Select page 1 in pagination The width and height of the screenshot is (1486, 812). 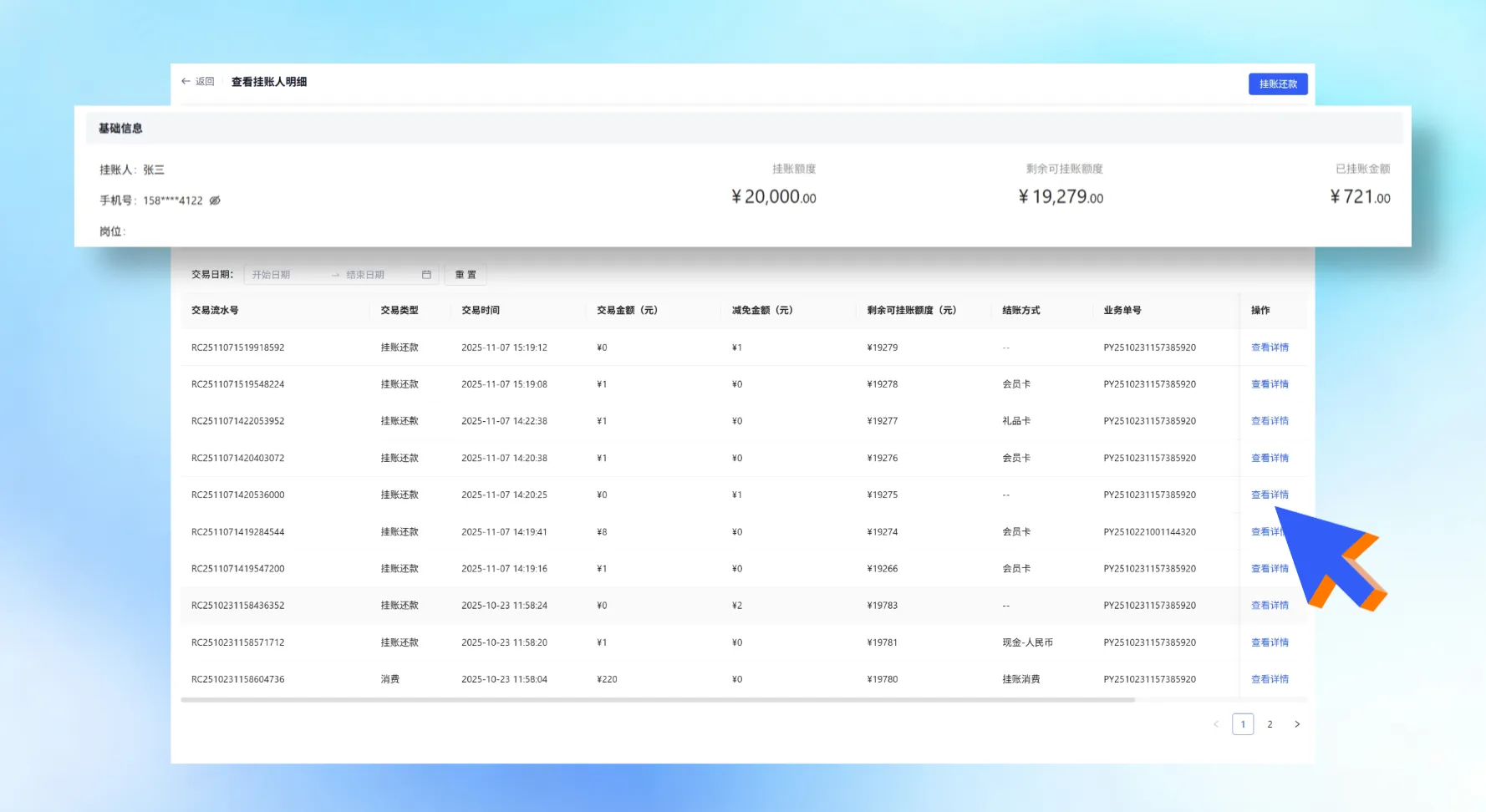1243,724
